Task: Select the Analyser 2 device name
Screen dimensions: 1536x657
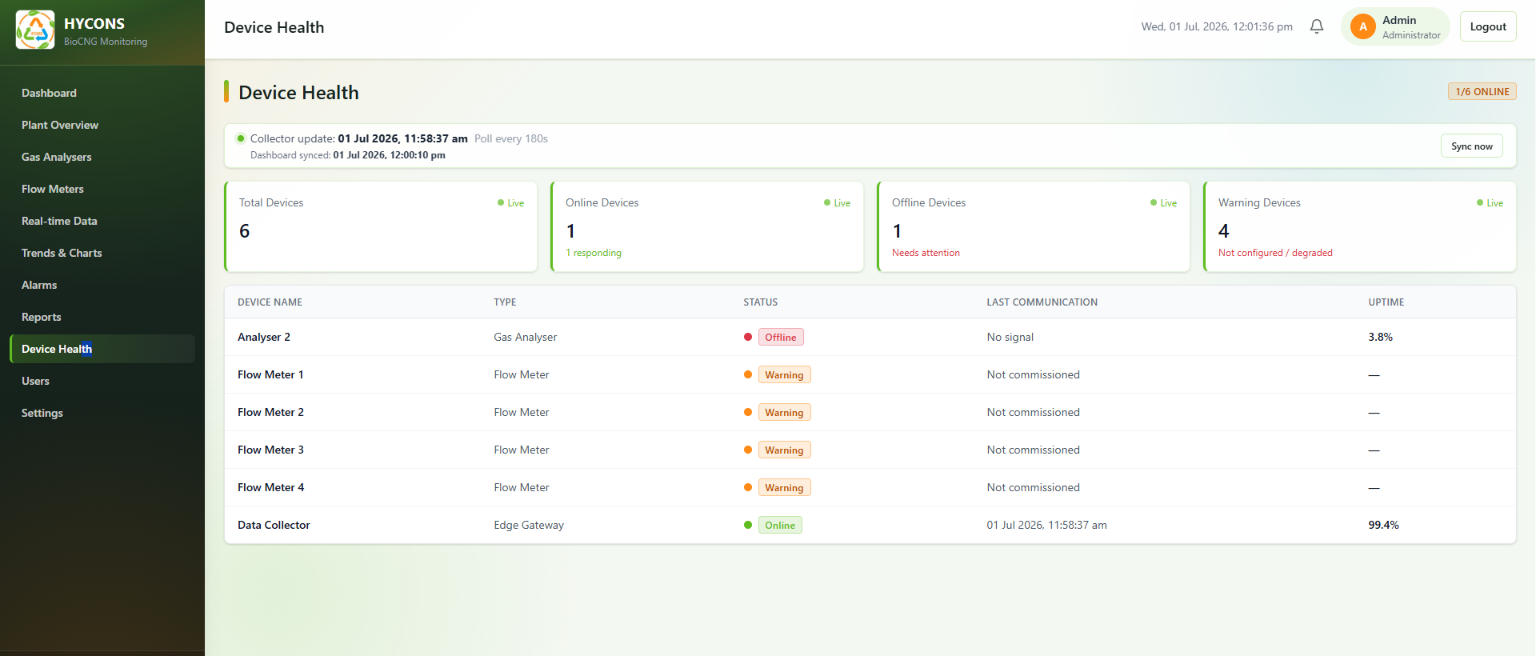Action: click(264, 337)
